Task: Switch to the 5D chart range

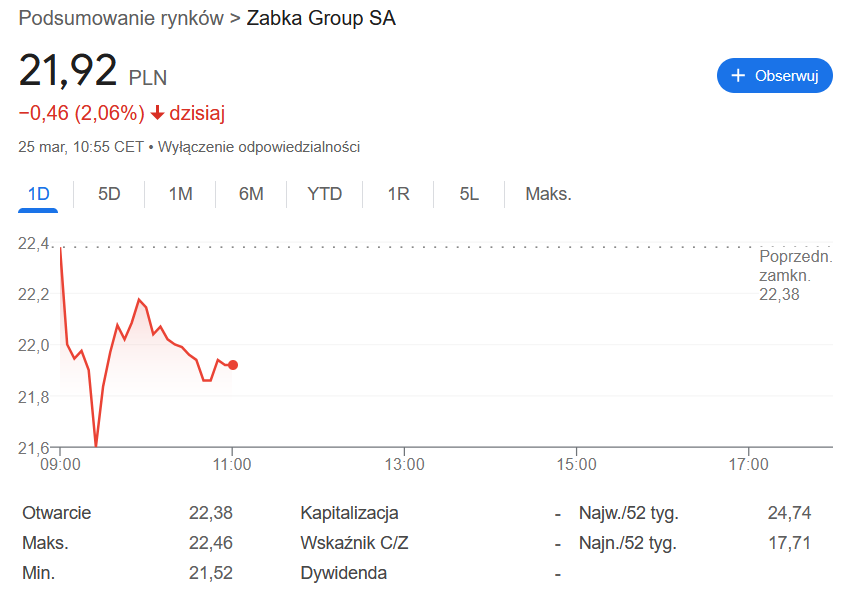Action: point(109,194)
